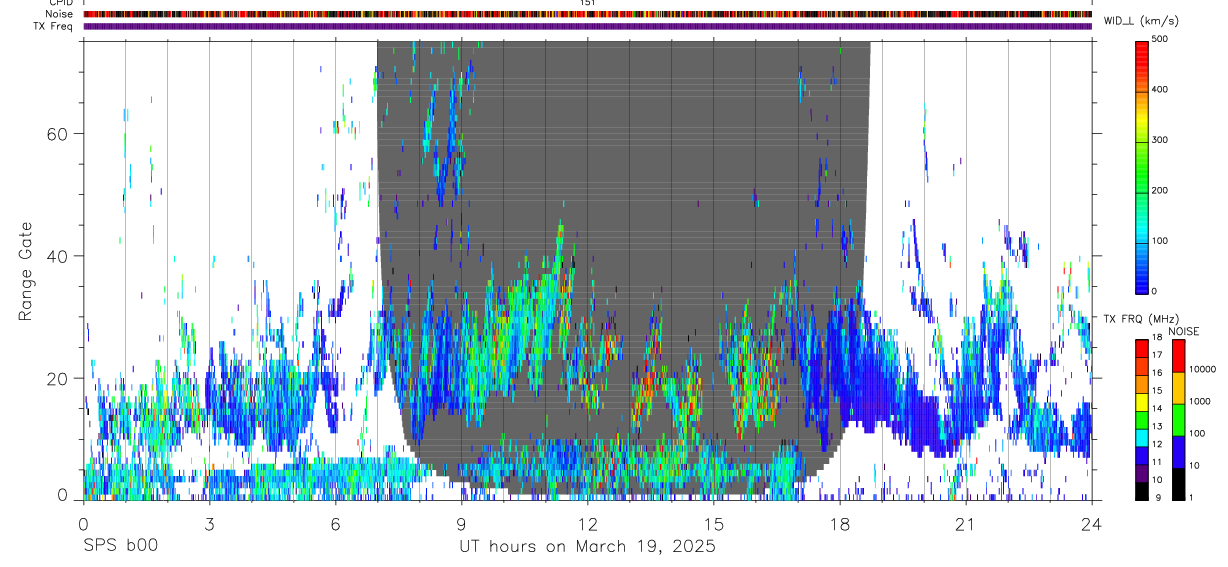Click the 400 tick on width colorbar
Viewport: 1228px width, 567px height.
[x=1159, y=90]
